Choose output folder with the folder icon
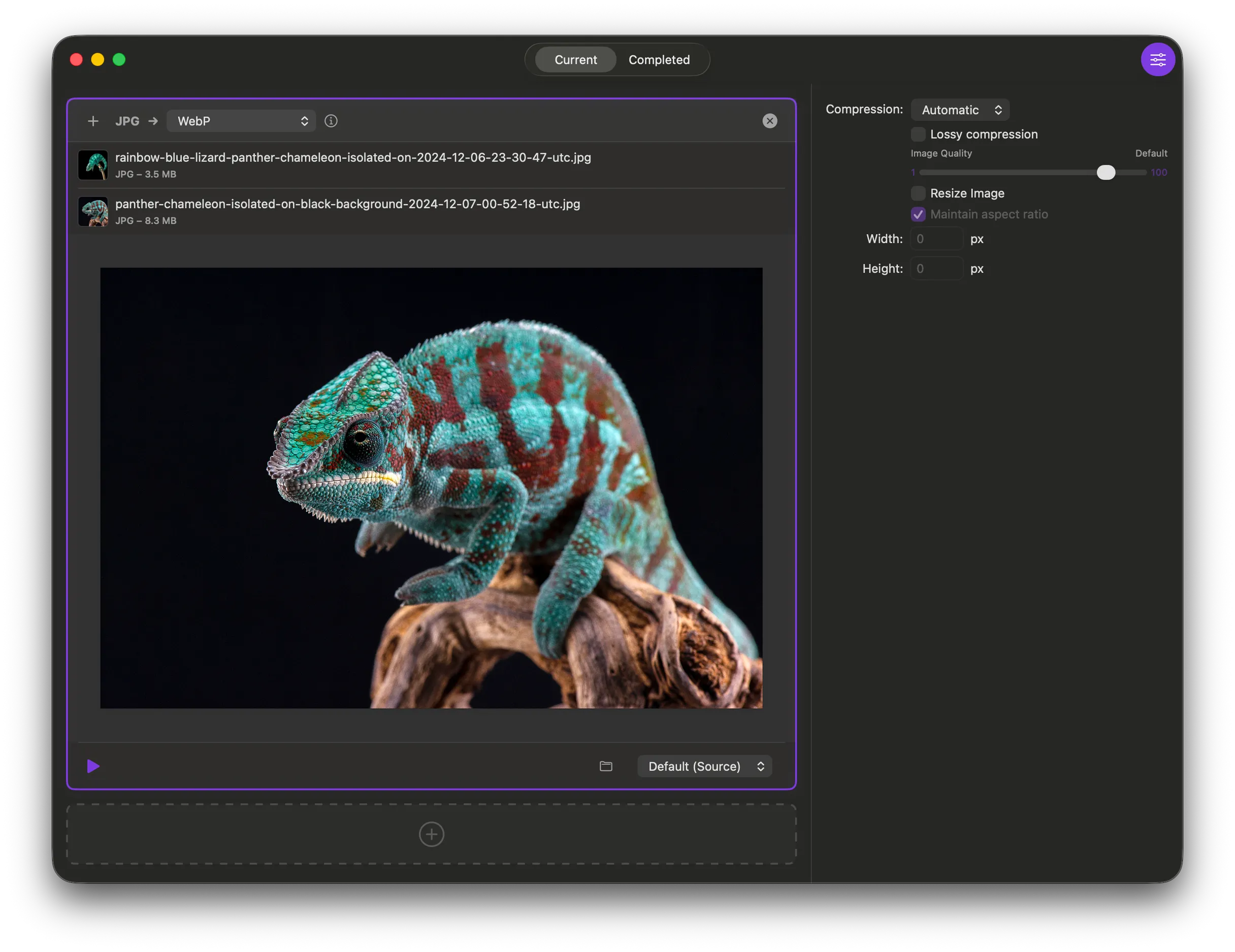Image resolution: width=1235 pixels, height=952 pixels. point(606,766)
